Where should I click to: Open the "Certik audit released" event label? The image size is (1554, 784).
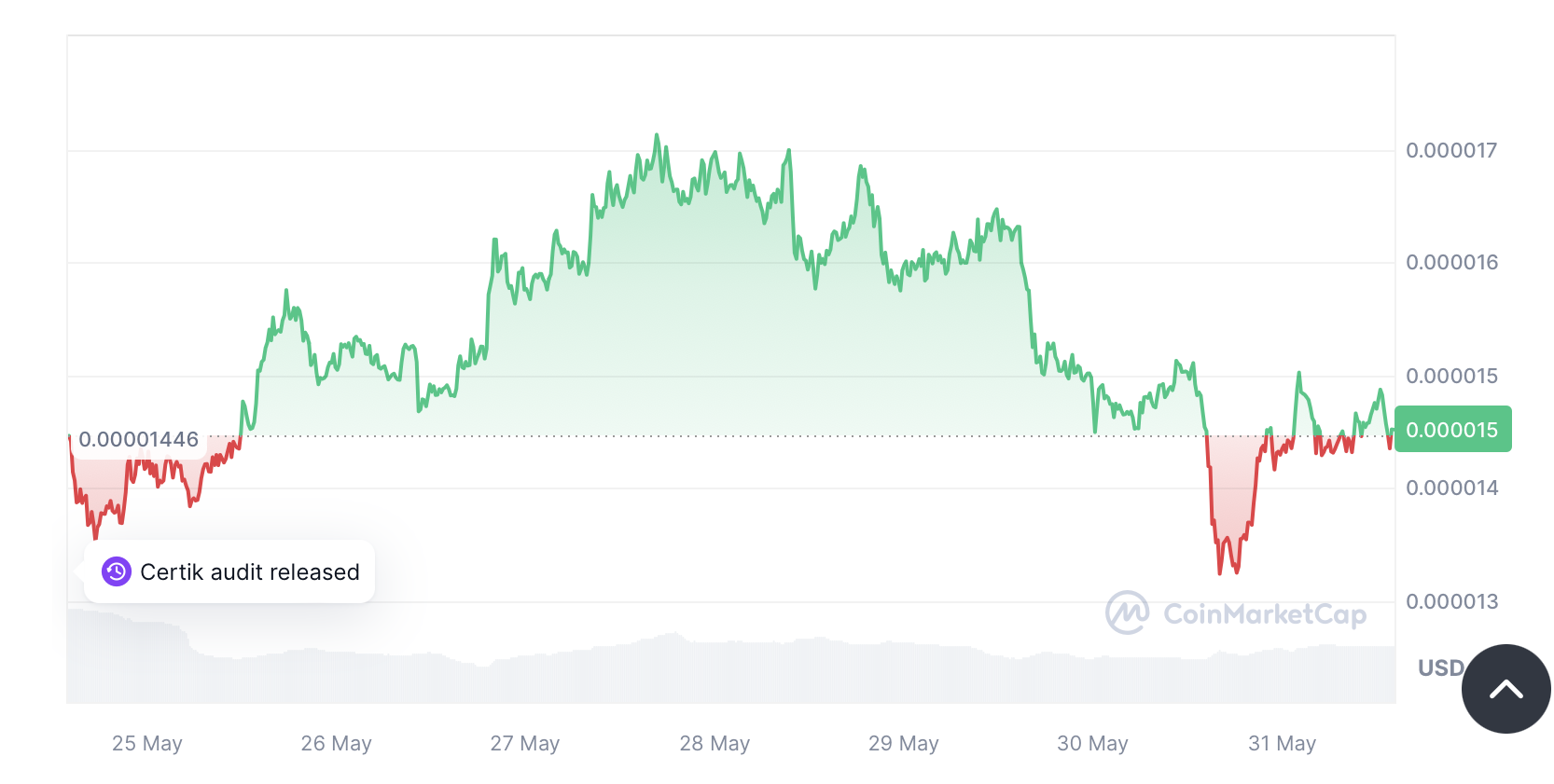(x=249, y=572)
